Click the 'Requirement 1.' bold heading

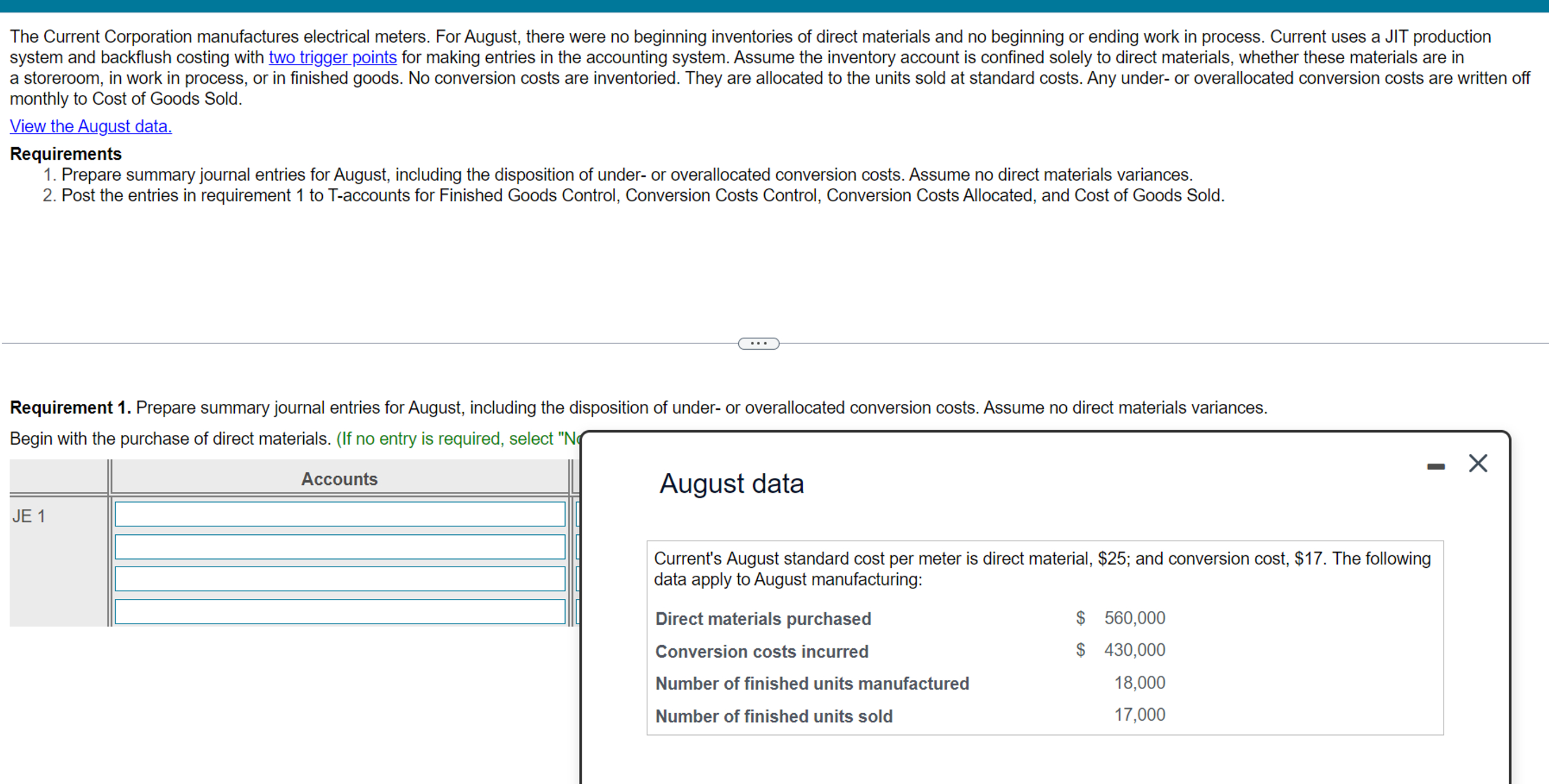(70, 408)
